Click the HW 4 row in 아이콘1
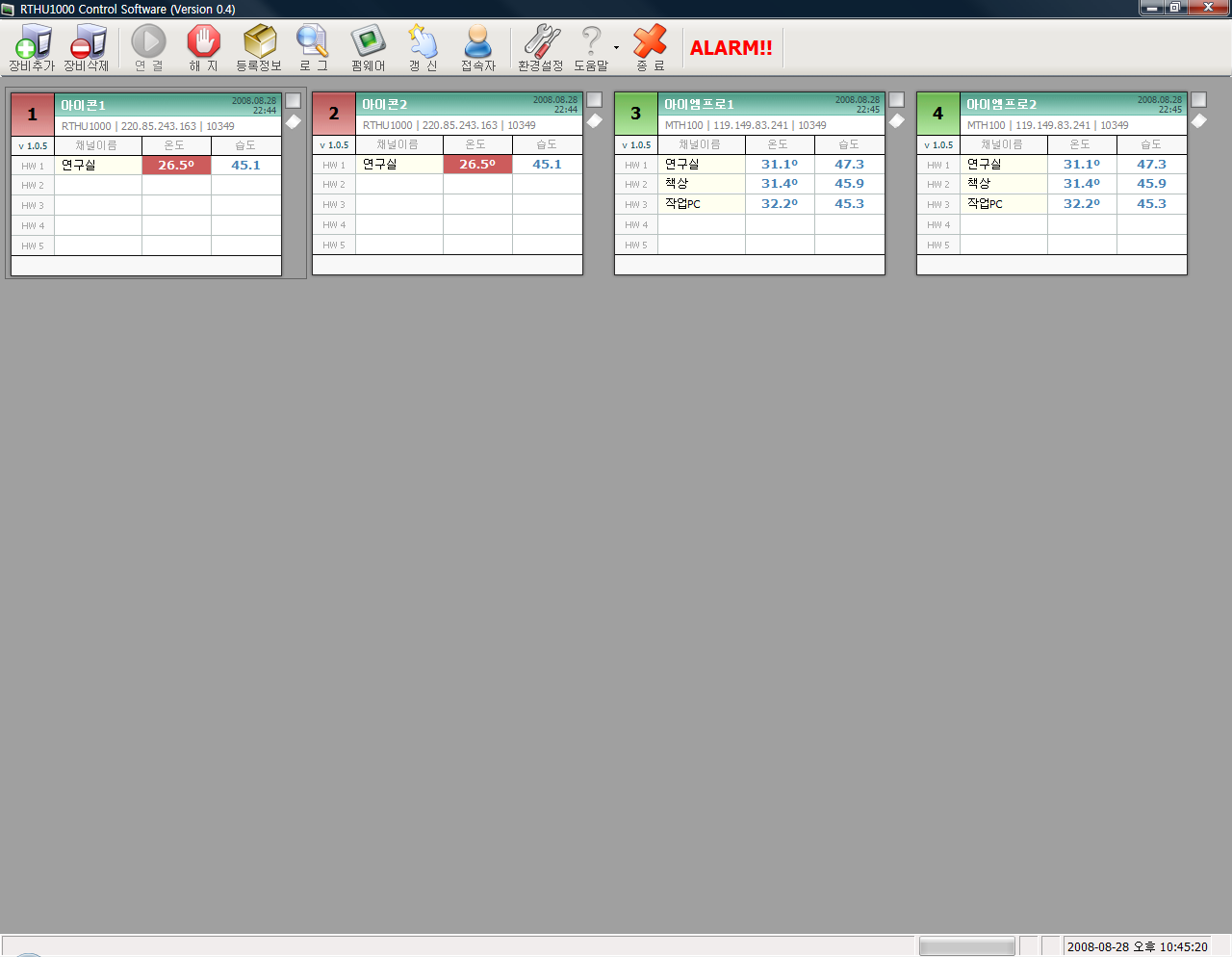 (x=146, y=226)
